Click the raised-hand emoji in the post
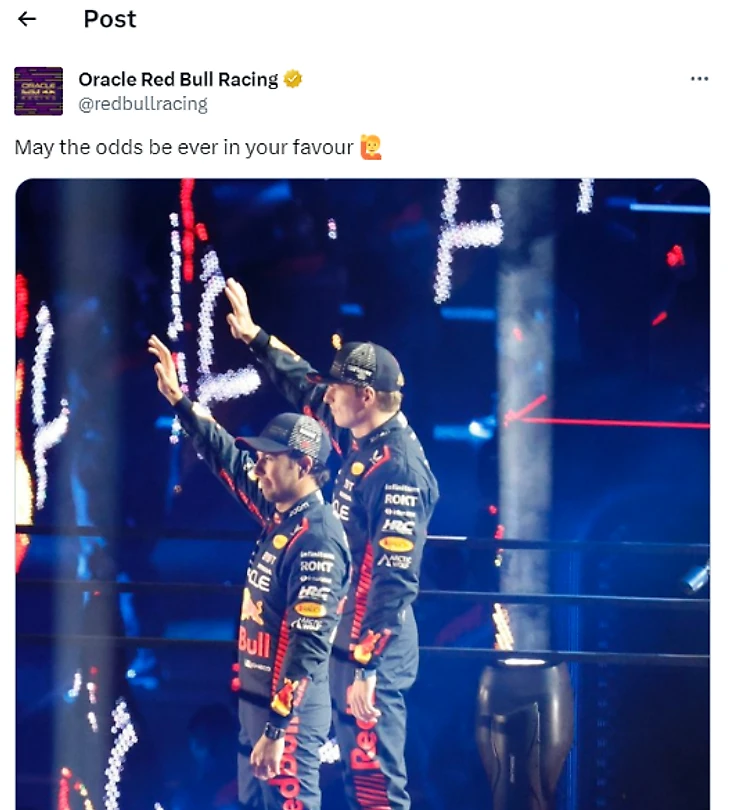Screen dimensions: 730x810 click(x=370, y=147)
